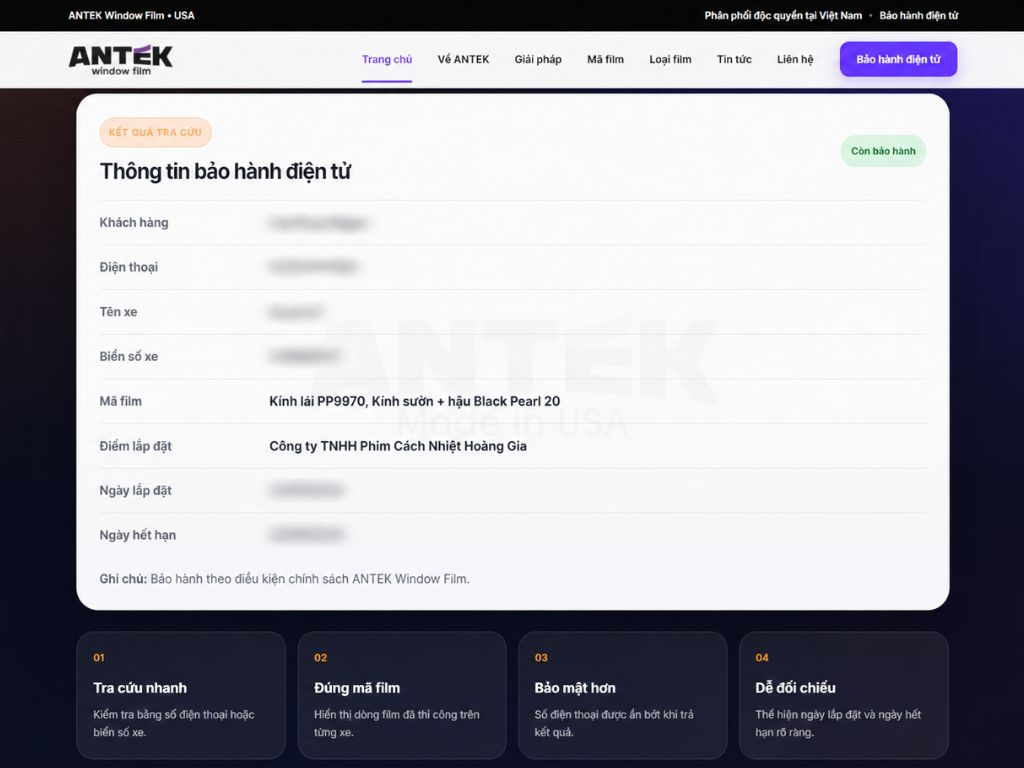
Task: Go to the Về ANTEK page
Action: pos(463,59)
